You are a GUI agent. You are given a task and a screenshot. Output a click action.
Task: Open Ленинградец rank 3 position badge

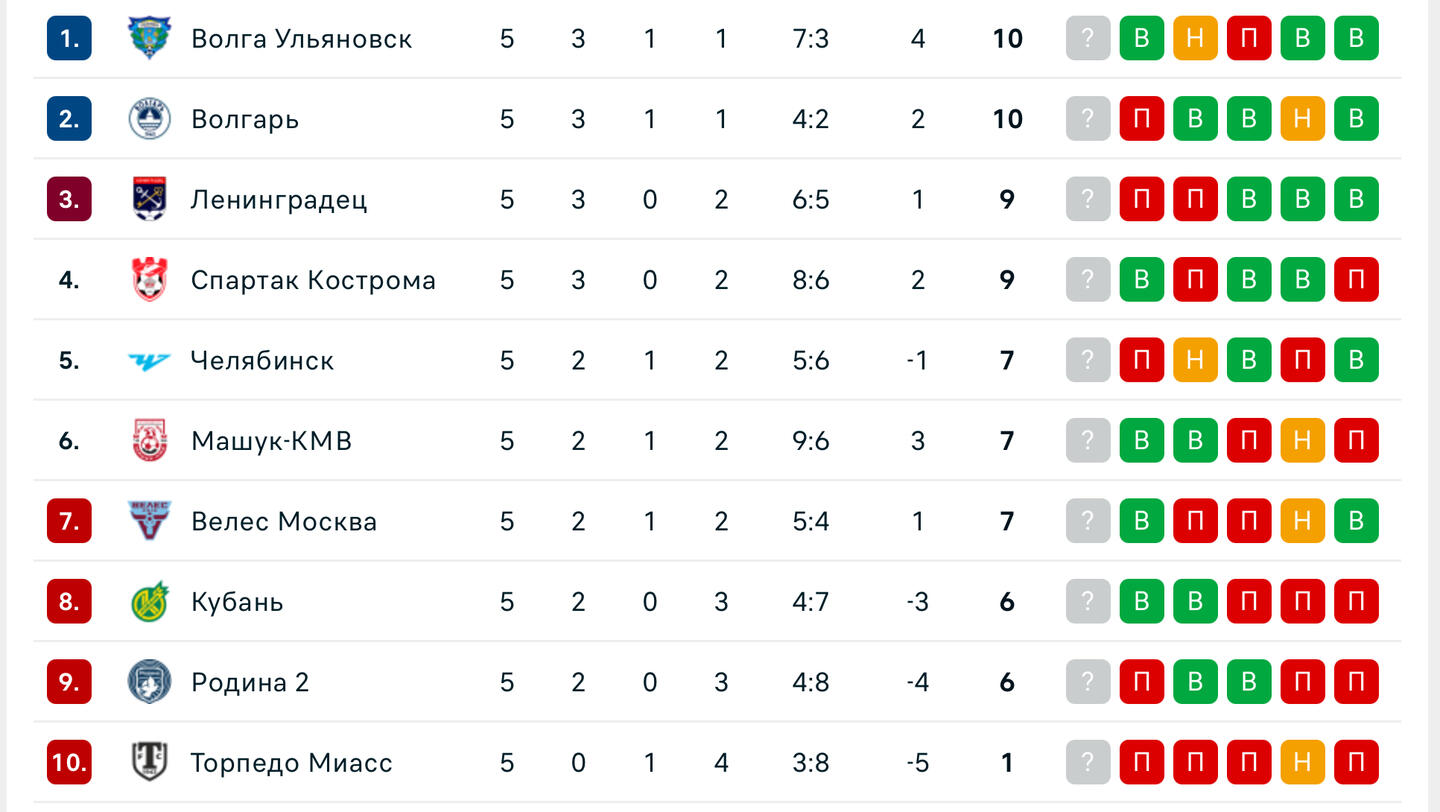[x=69, y=199]
